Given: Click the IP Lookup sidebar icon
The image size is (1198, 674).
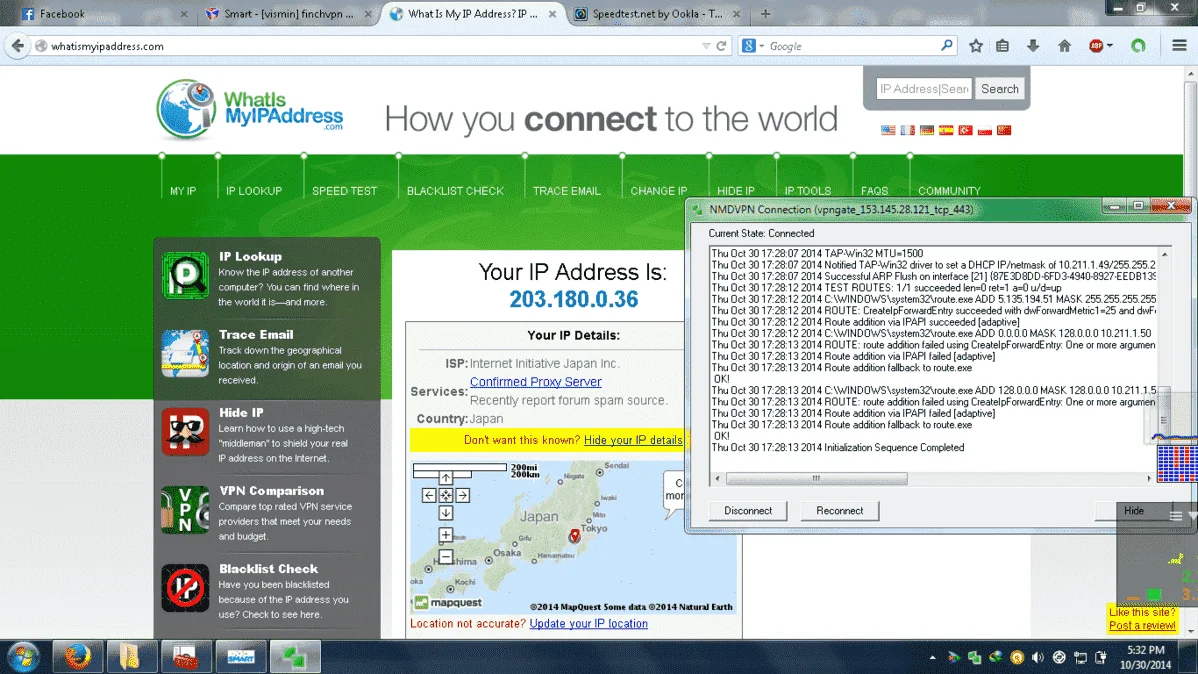Looking at the screenshot, I should (185, 275).
